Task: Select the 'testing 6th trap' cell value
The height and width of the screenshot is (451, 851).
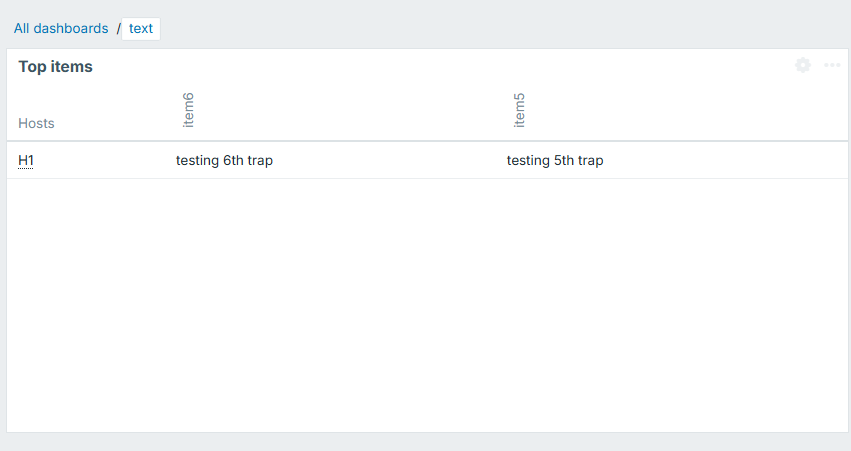Action: [x=224, y=160]
